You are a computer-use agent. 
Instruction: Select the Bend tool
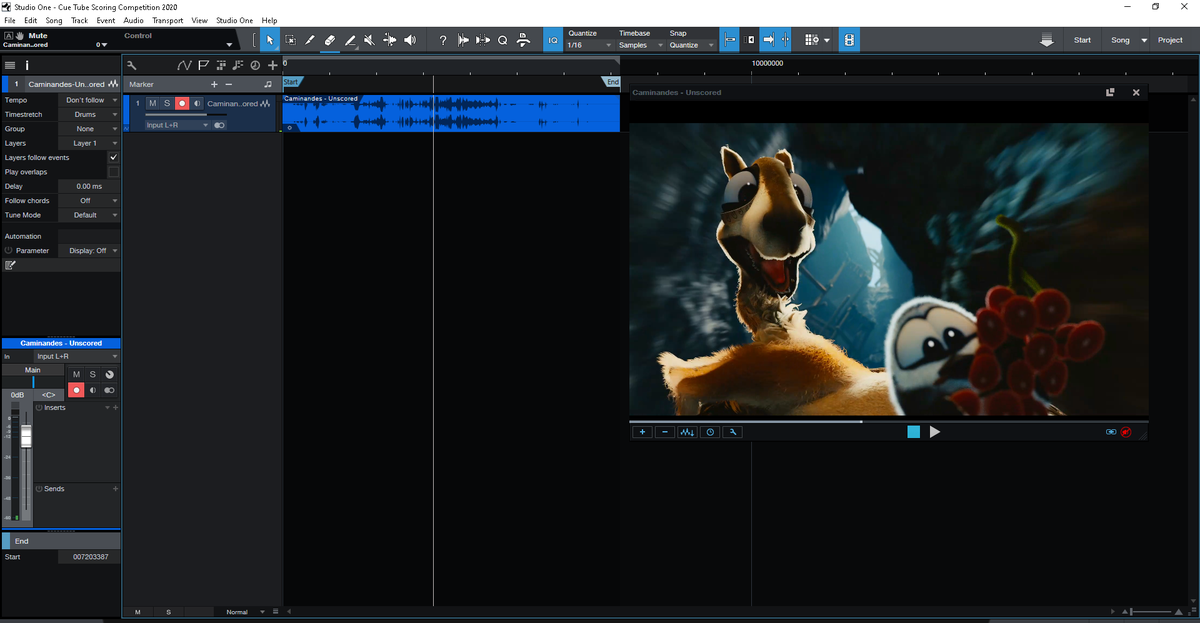coord(390,40)
